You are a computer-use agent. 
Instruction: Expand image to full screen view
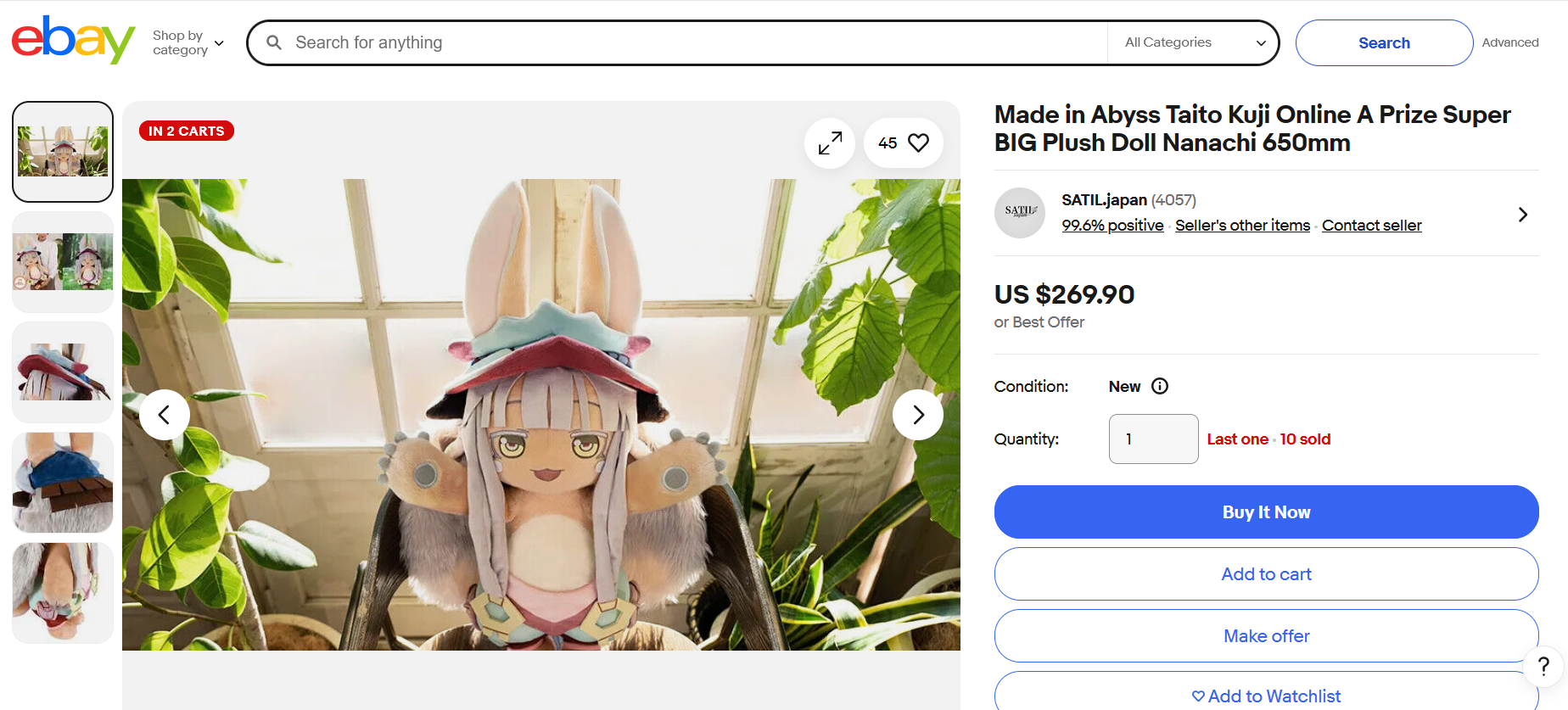(830, 143)
